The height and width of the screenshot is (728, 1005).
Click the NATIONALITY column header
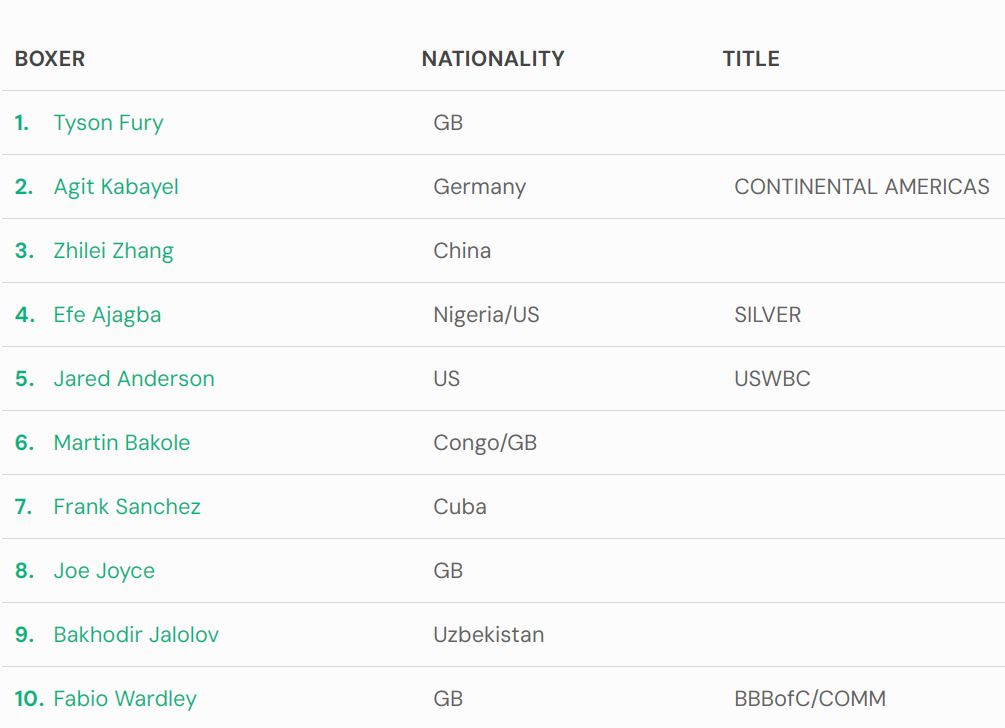493,59
